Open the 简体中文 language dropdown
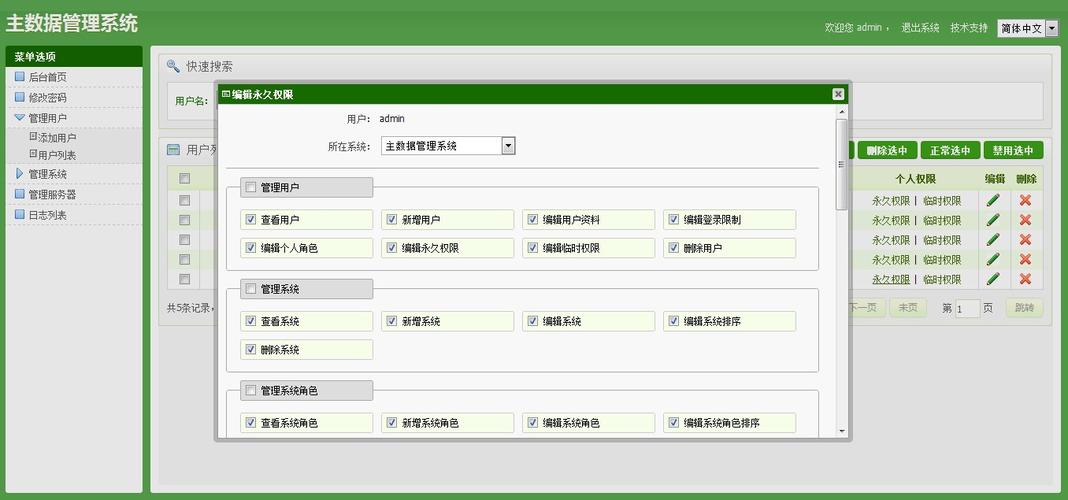The width and height of the screenshot is (1068, 500). 1051,28
